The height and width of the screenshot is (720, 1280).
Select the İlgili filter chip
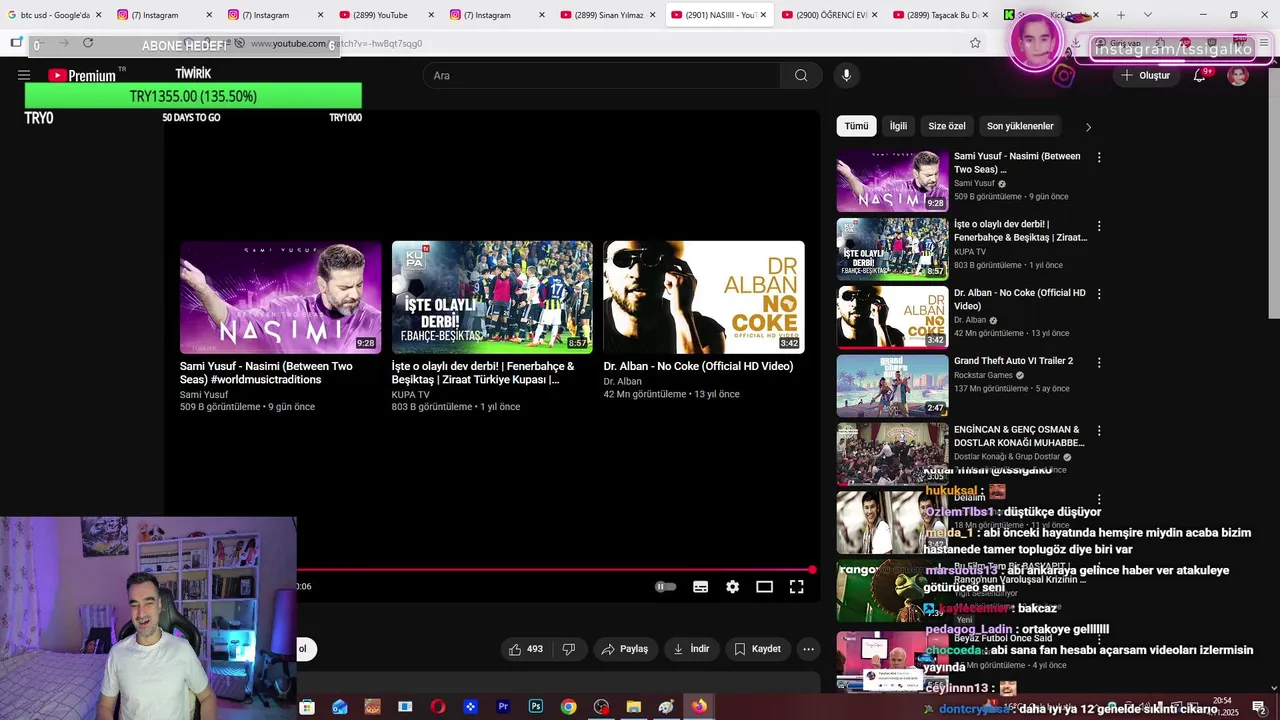click(898, 126)
